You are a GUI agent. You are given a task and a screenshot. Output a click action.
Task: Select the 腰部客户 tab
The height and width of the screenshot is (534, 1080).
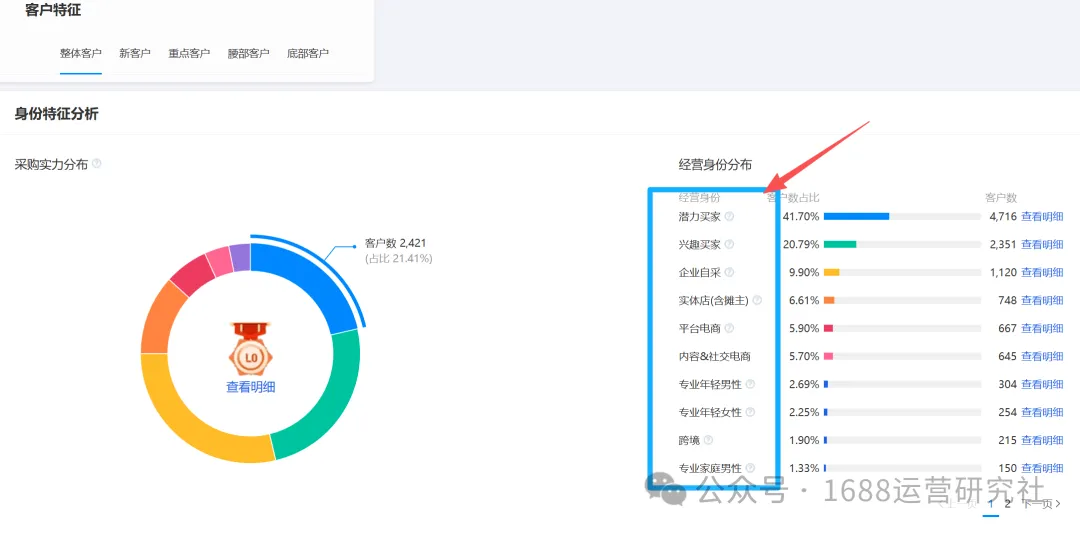pyautogui.click(x=249, y=54)
